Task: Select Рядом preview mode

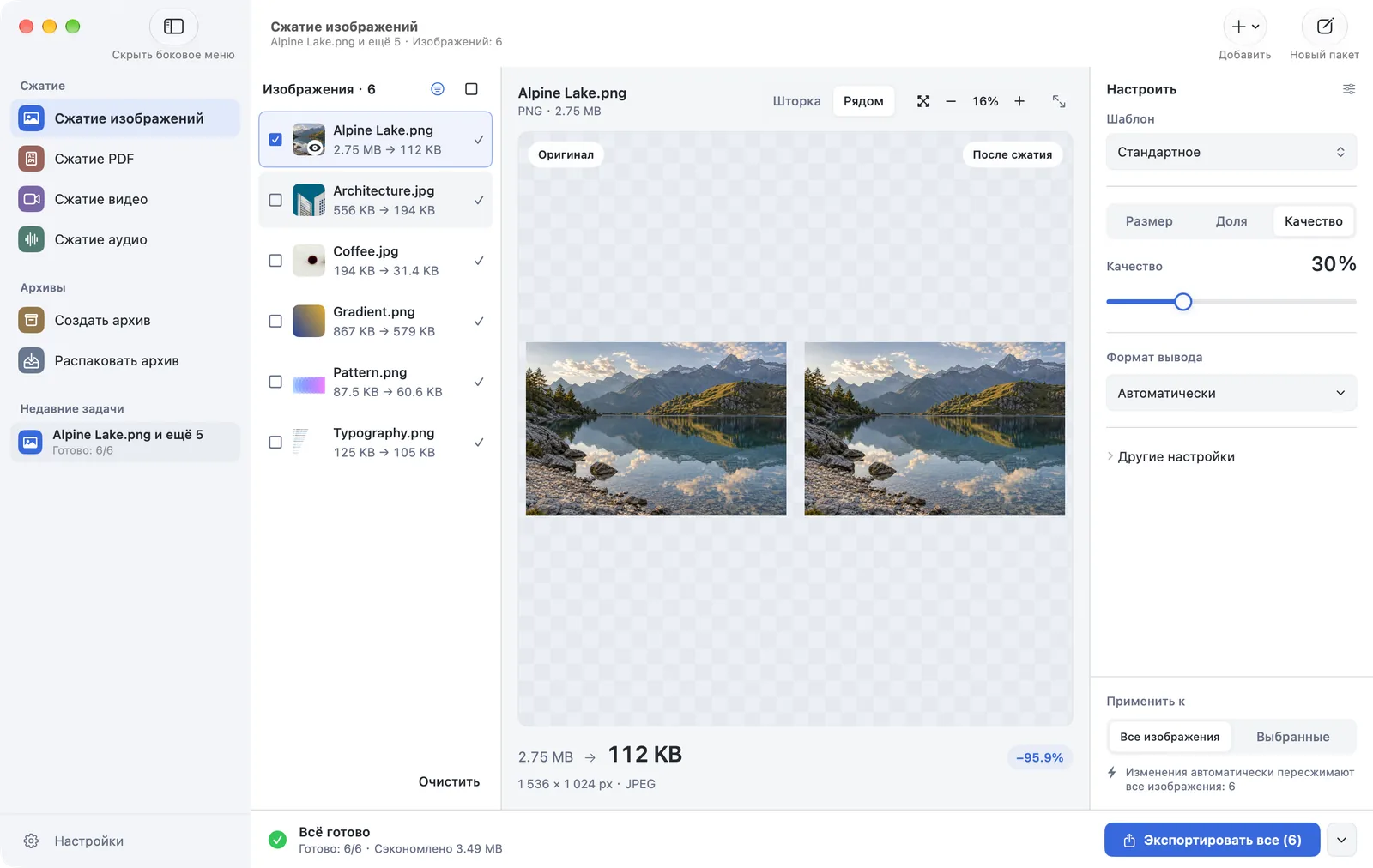Action: tap(863, 101)
